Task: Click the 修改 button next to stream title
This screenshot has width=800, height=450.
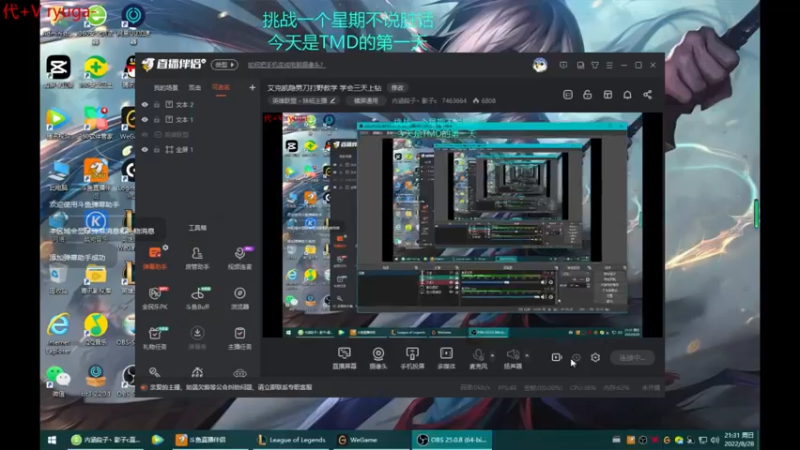Action: [397, 88]
